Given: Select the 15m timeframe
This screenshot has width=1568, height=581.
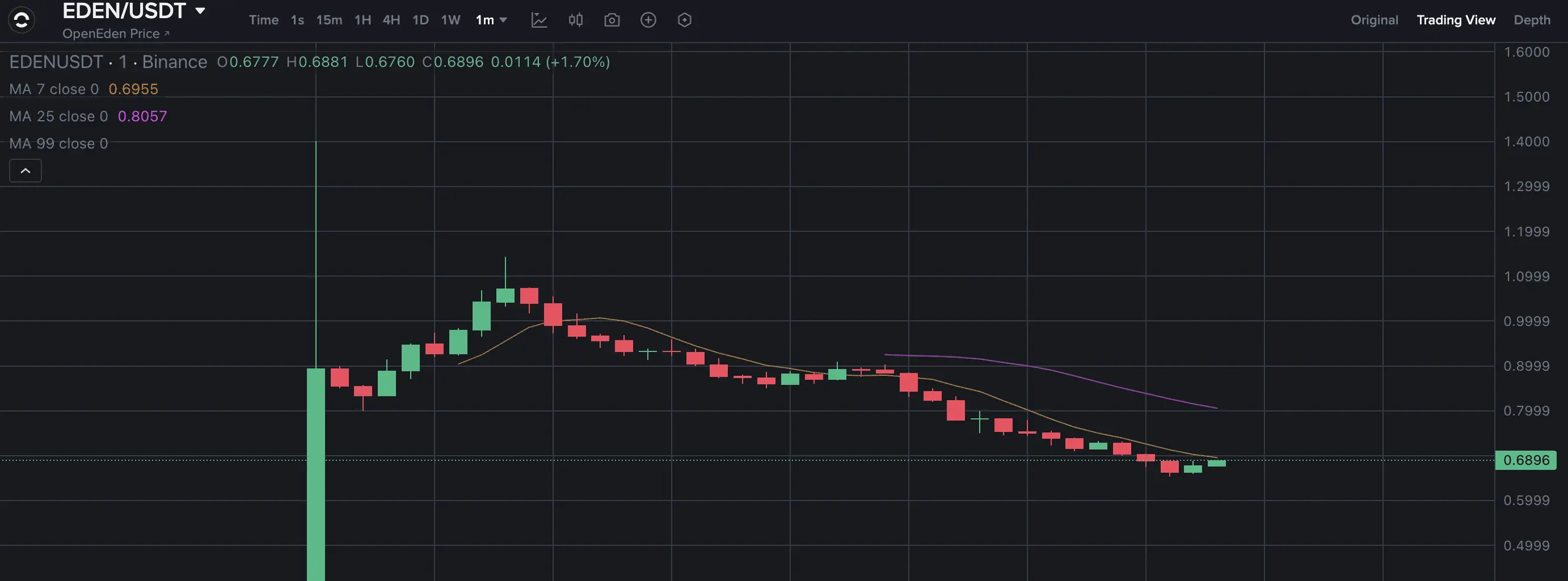Looking at the screenshot, I should coord(328,20).
